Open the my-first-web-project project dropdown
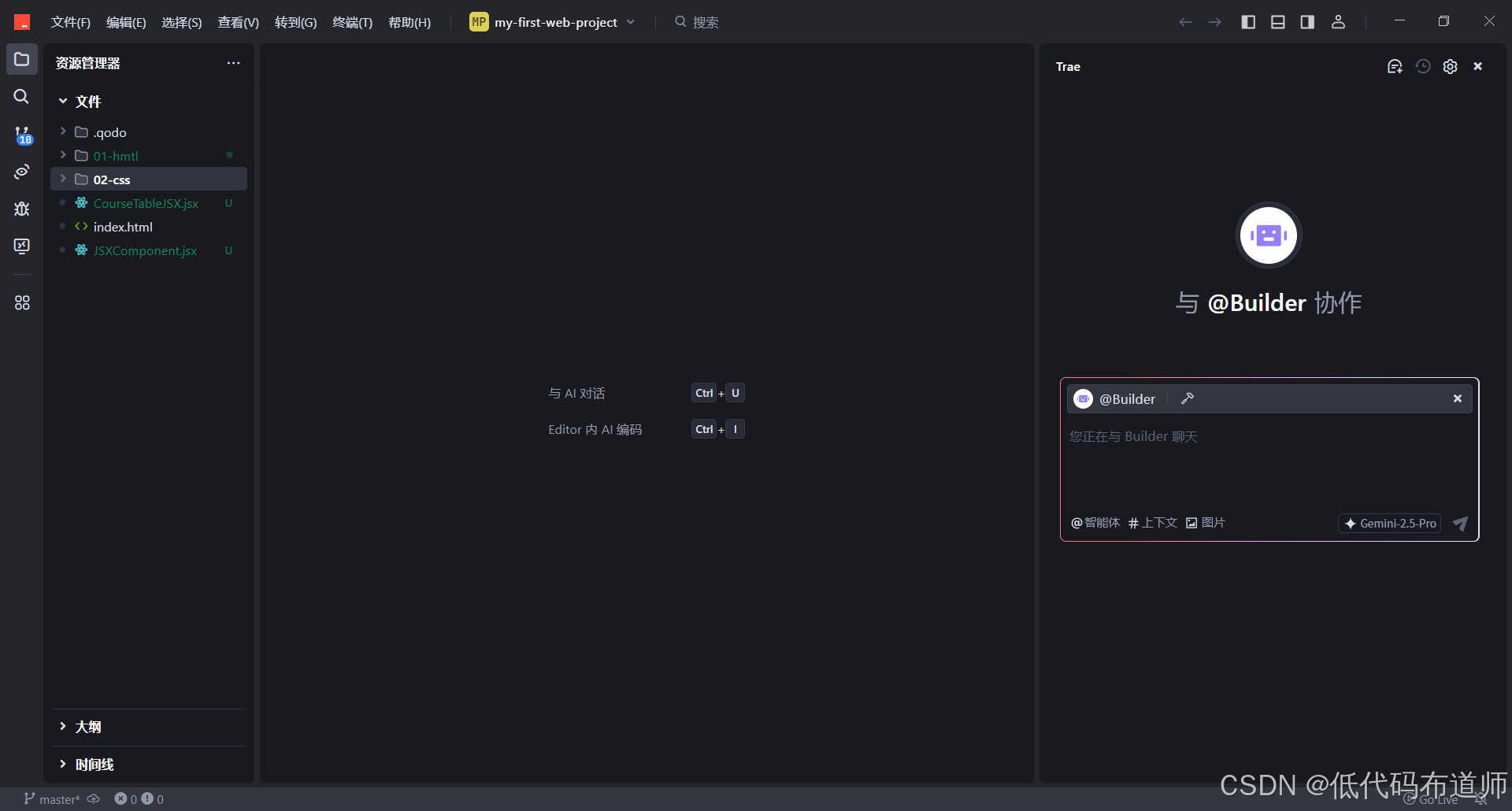1512x811 pixels. [553, 22]
